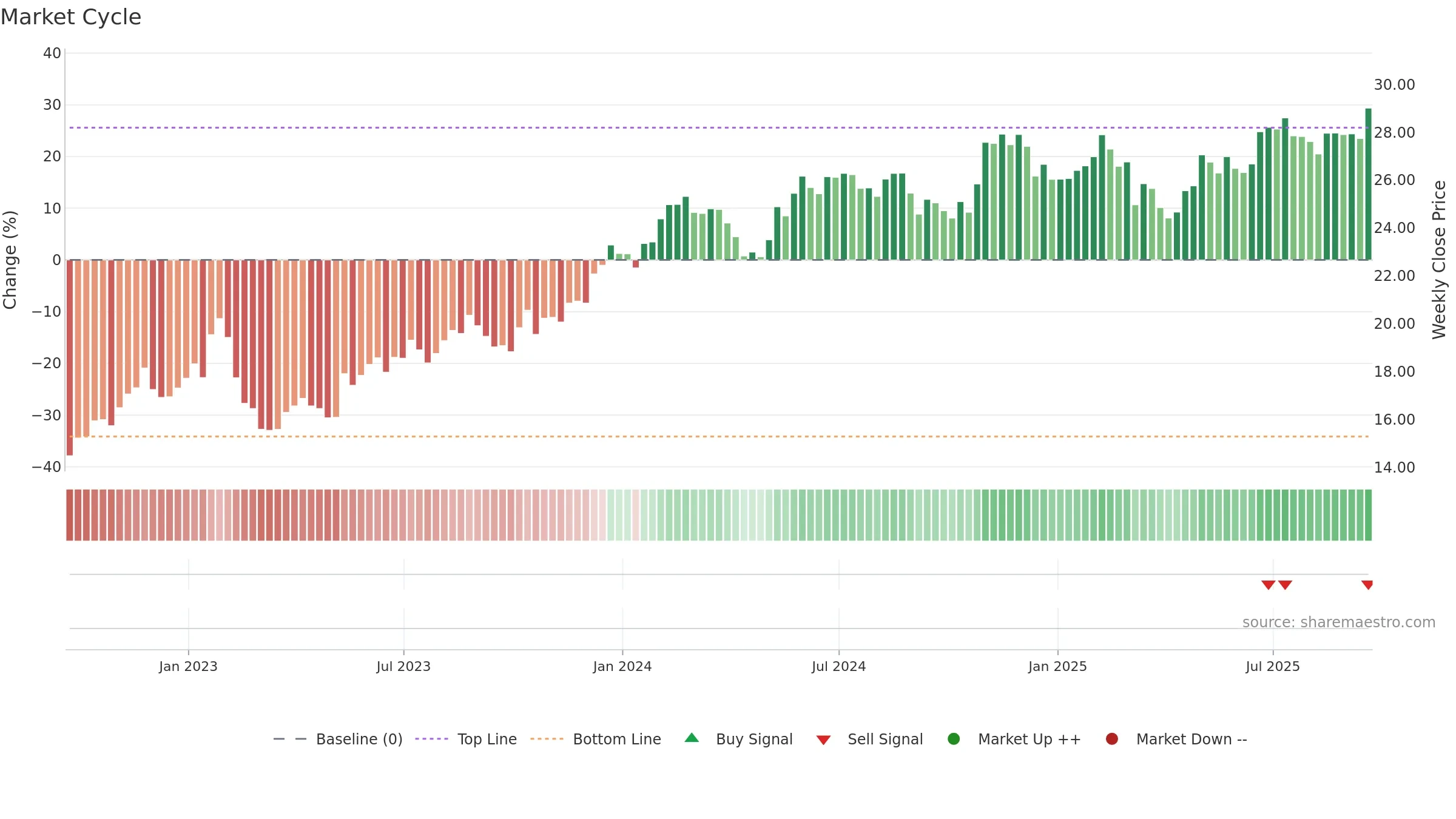Click the Jan 2025 axis label

(1057, 666)
